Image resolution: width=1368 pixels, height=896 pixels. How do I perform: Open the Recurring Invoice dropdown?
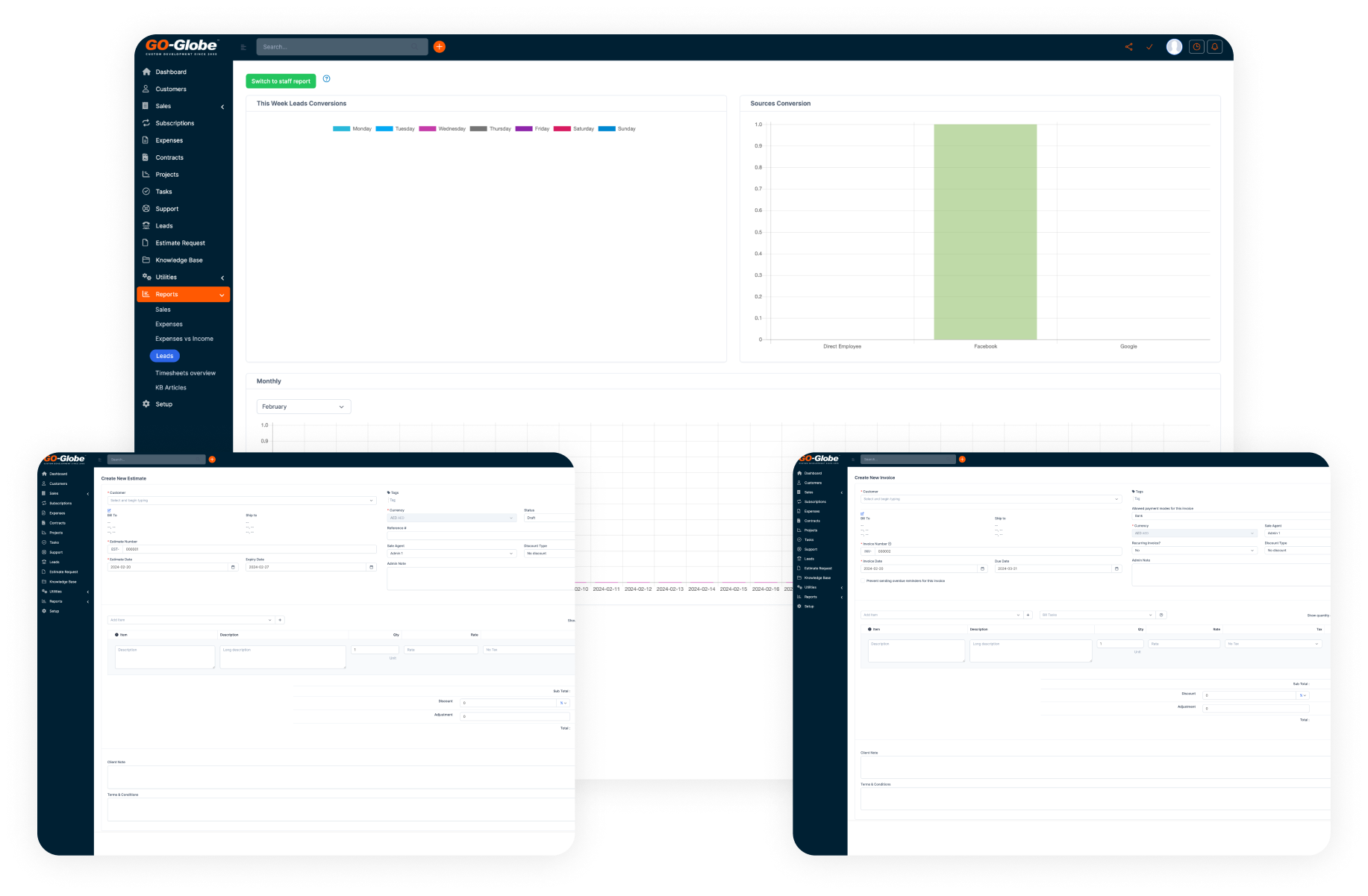click(x=1193, y=551)
